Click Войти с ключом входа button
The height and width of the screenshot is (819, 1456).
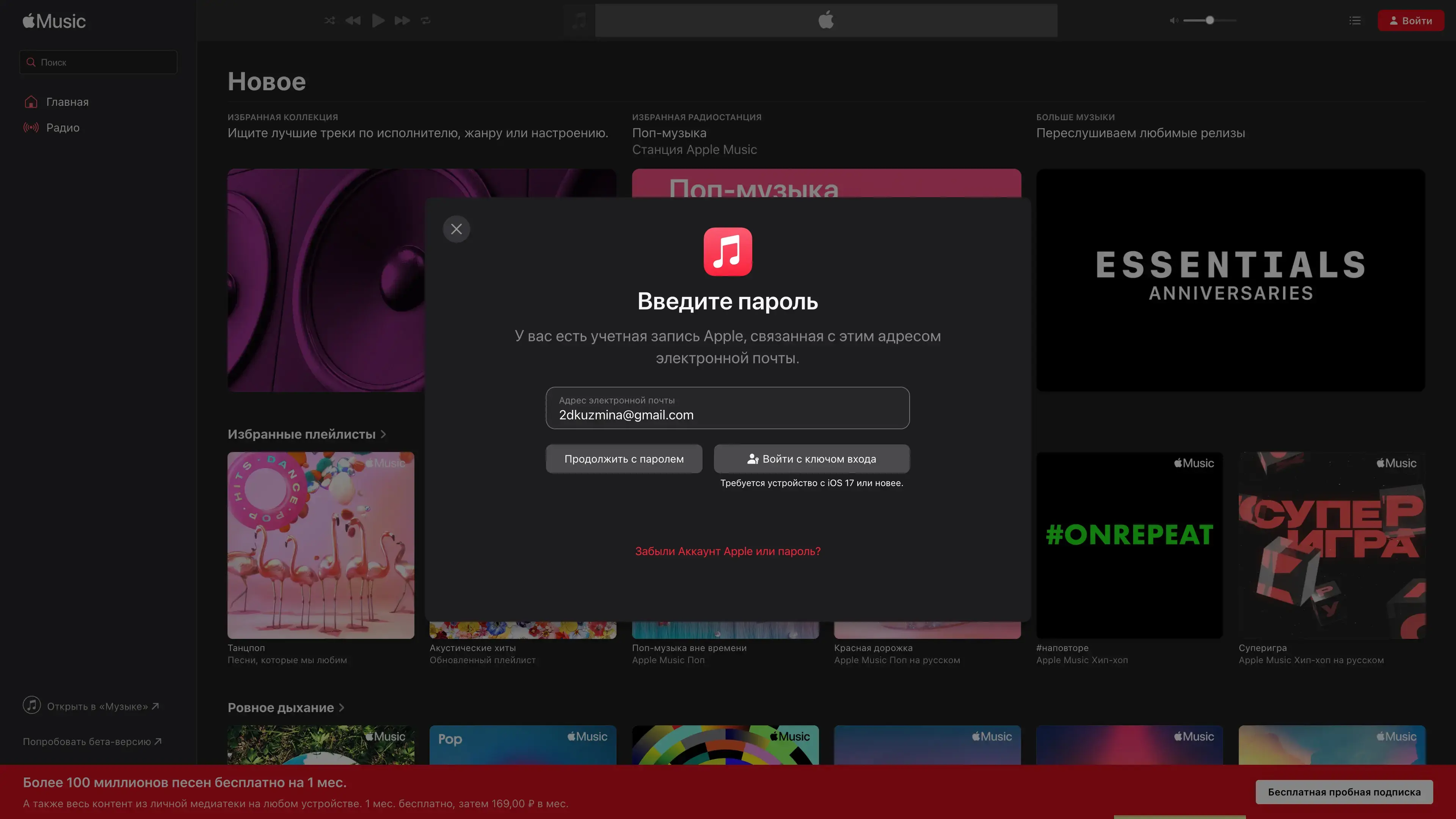(812, 459)
